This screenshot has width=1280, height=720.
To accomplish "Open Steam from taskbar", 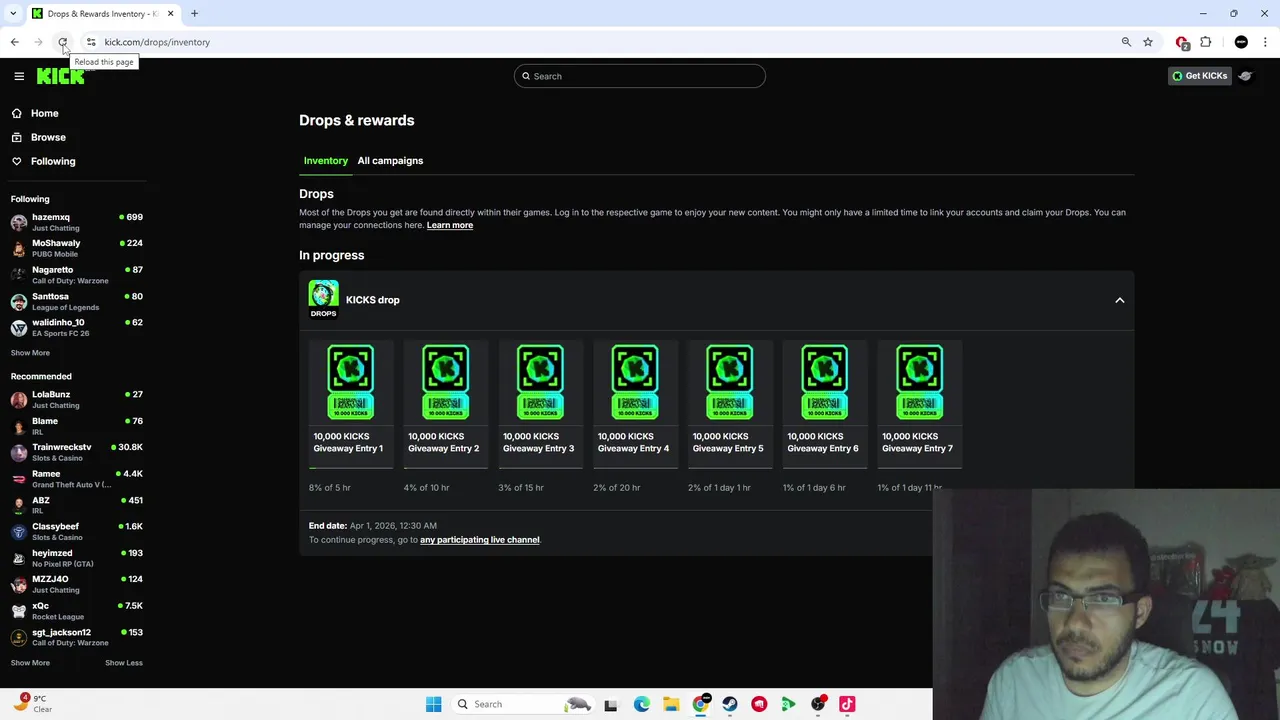I will point(730,704).
